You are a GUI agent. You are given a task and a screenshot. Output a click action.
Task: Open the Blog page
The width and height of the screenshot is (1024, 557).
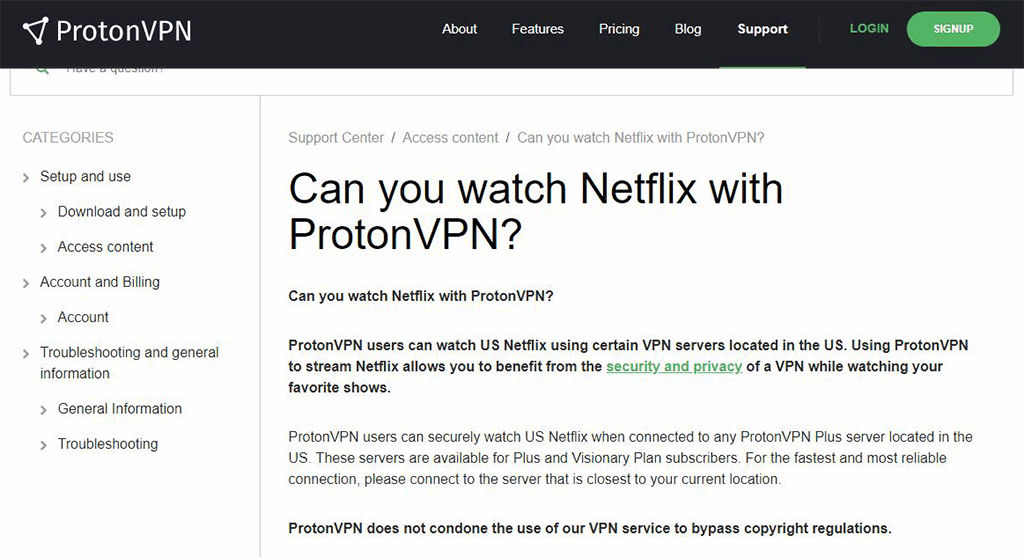(x=688, y=29)
